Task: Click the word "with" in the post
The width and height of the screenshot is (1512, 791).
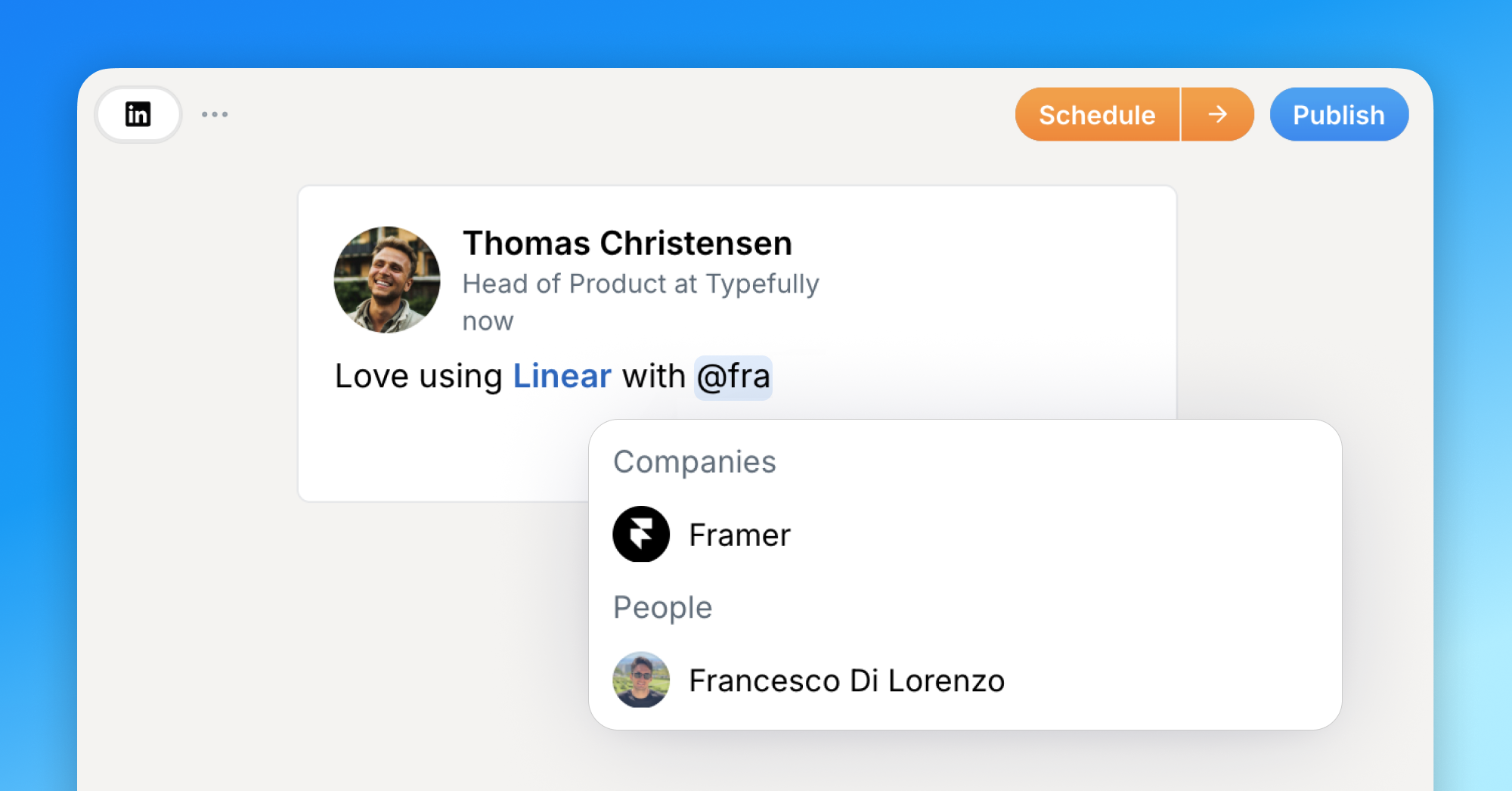Action: [x=653, y=377]
